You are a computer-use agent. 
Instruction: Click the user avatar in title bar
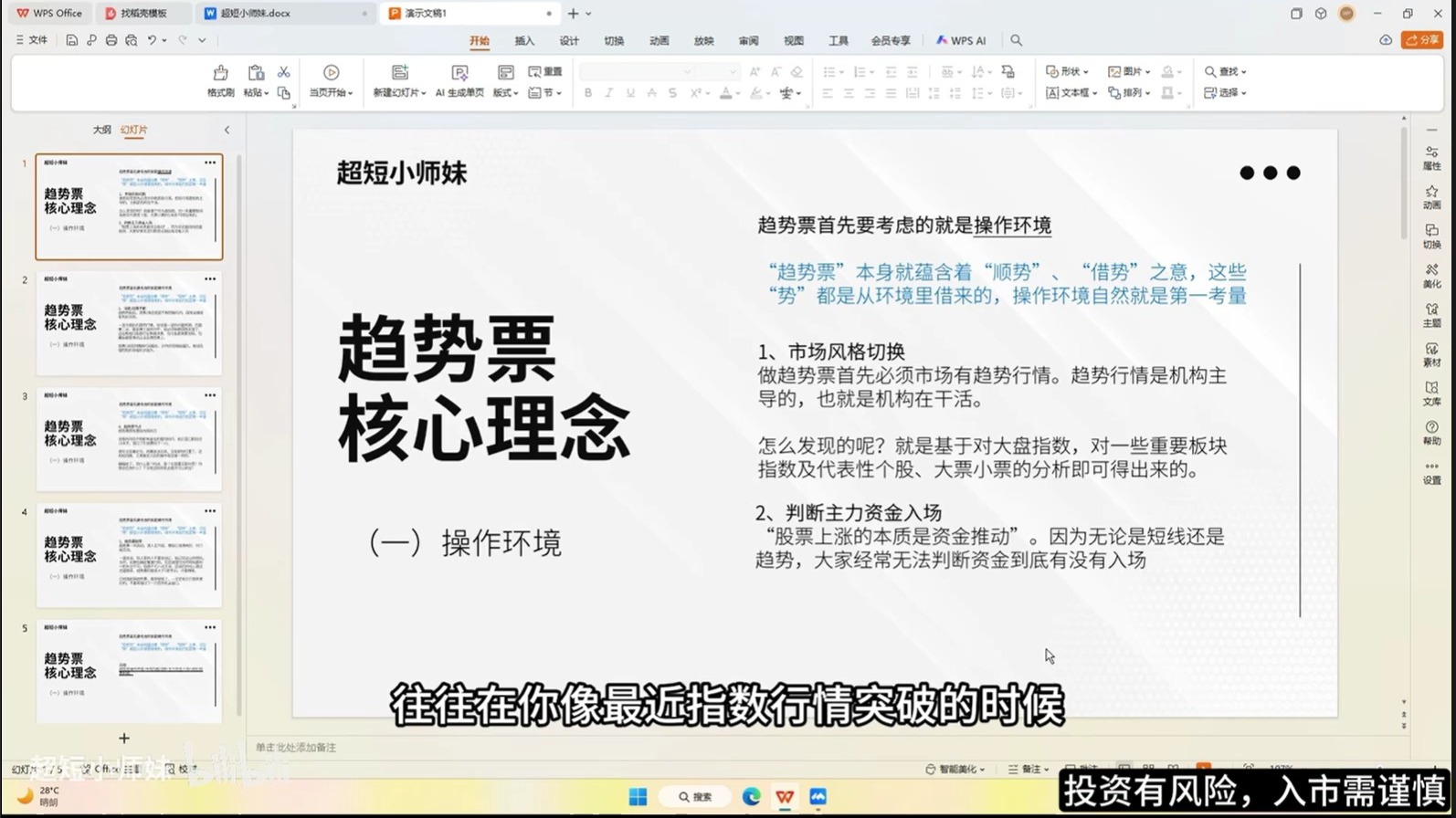[x=1346, y=14]
